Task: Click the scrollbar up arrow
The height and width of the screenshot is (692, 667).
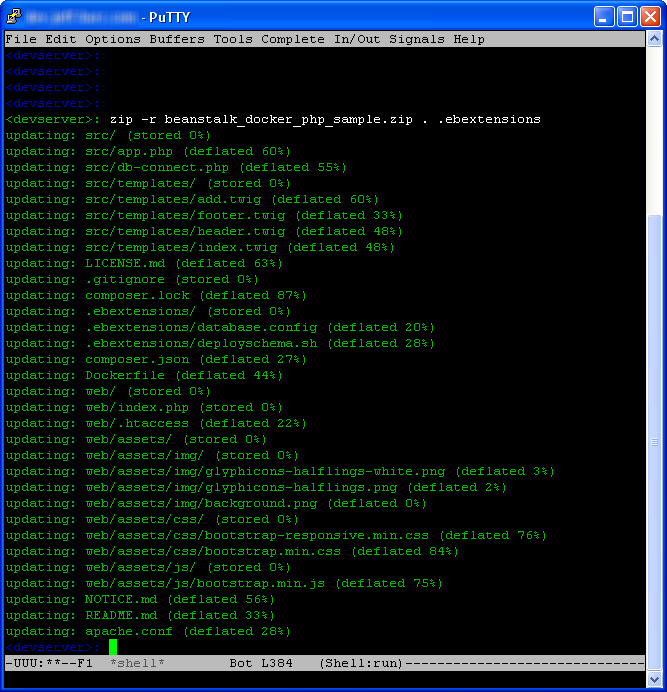Action: (x=654, y=39)
